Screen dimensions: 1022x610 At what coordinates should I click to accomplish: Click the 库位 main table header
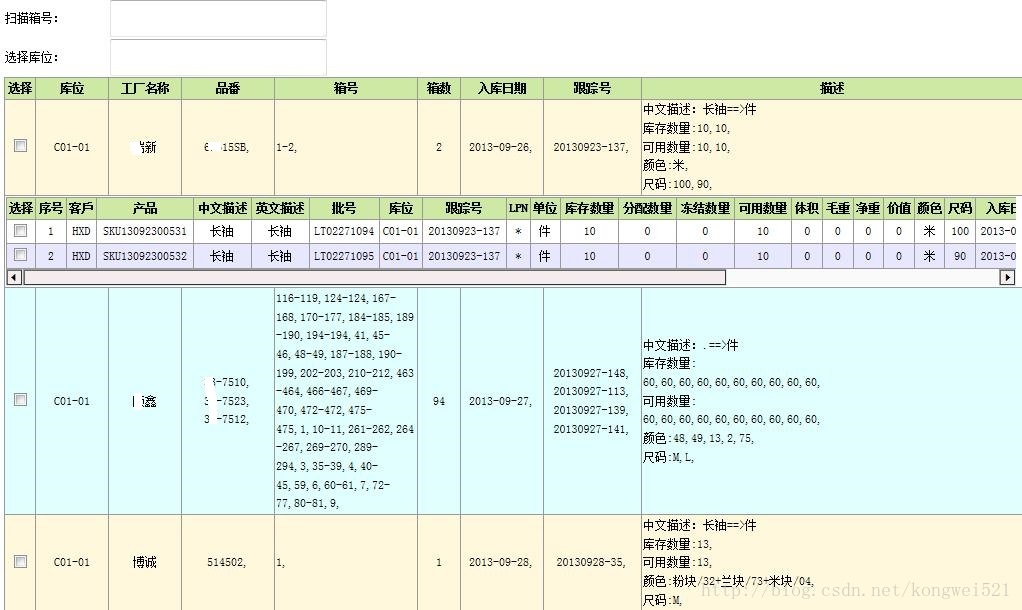[72, 89]
